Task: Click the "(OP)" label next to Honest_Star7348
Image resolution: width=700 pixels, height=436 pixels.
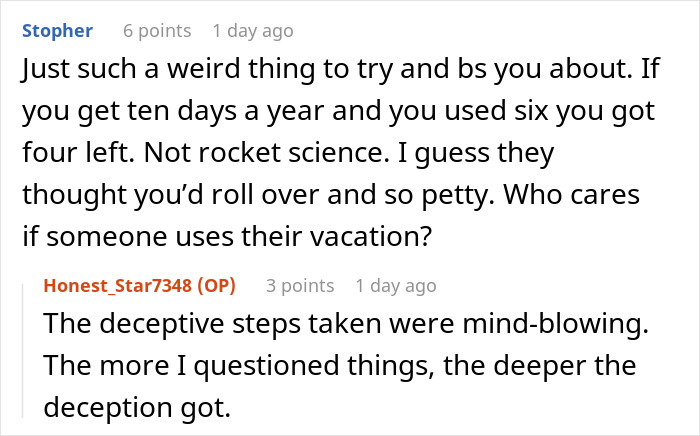Action: click(x=214, y=285)
